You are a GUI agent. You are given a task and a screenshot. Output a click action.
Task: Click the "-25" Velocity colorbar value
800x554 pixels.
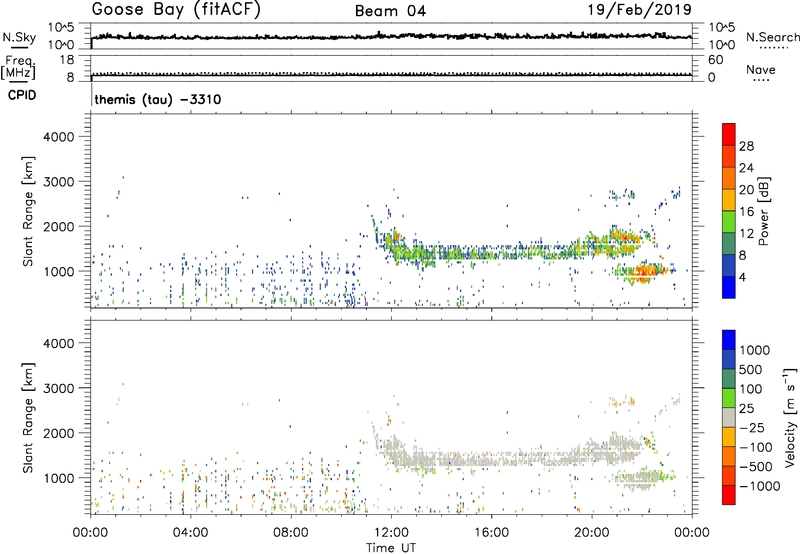coord(752,427)
